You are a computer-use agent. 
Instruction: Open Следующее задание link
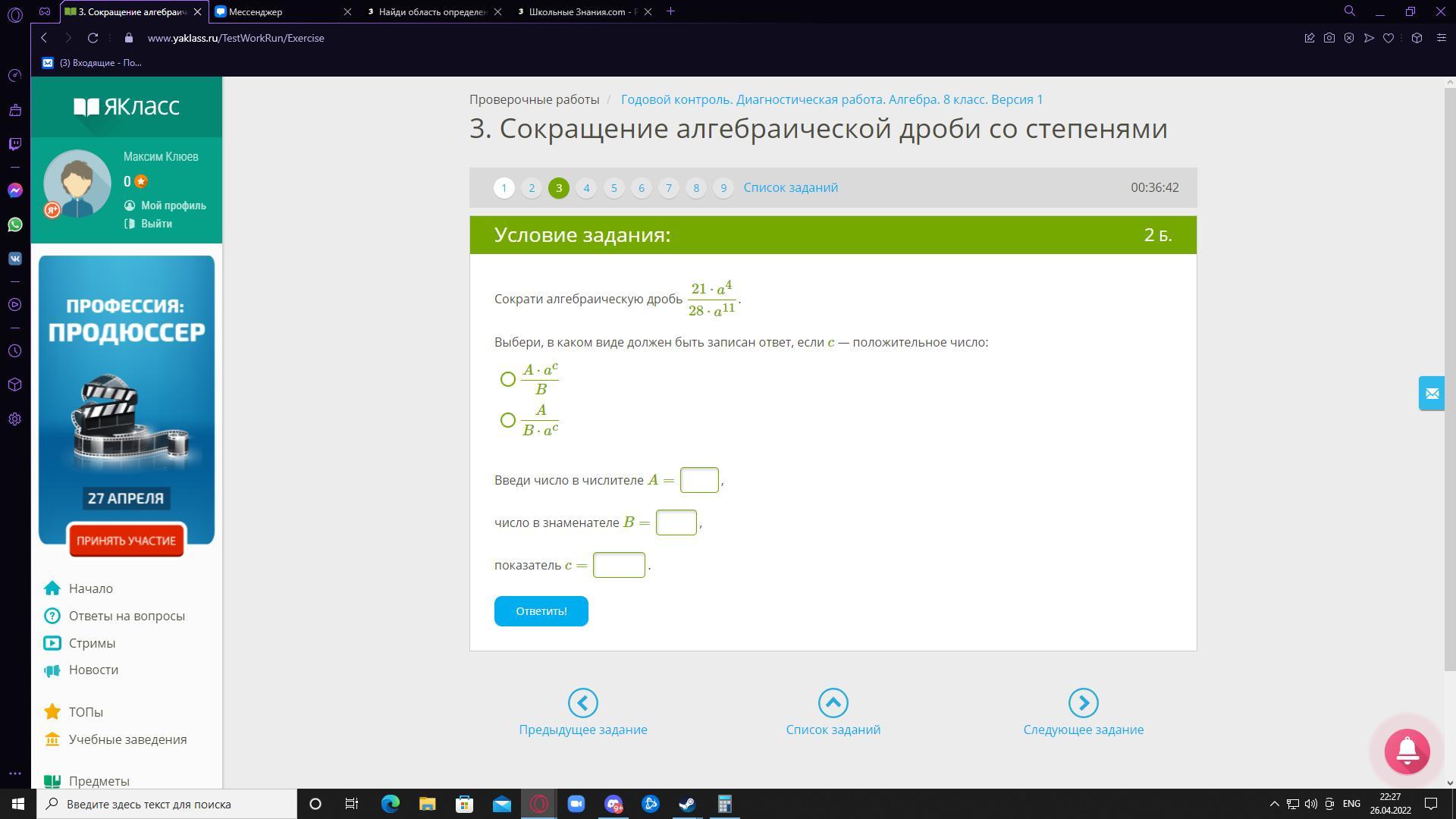pyautogui.click(x=1083, y=730)
